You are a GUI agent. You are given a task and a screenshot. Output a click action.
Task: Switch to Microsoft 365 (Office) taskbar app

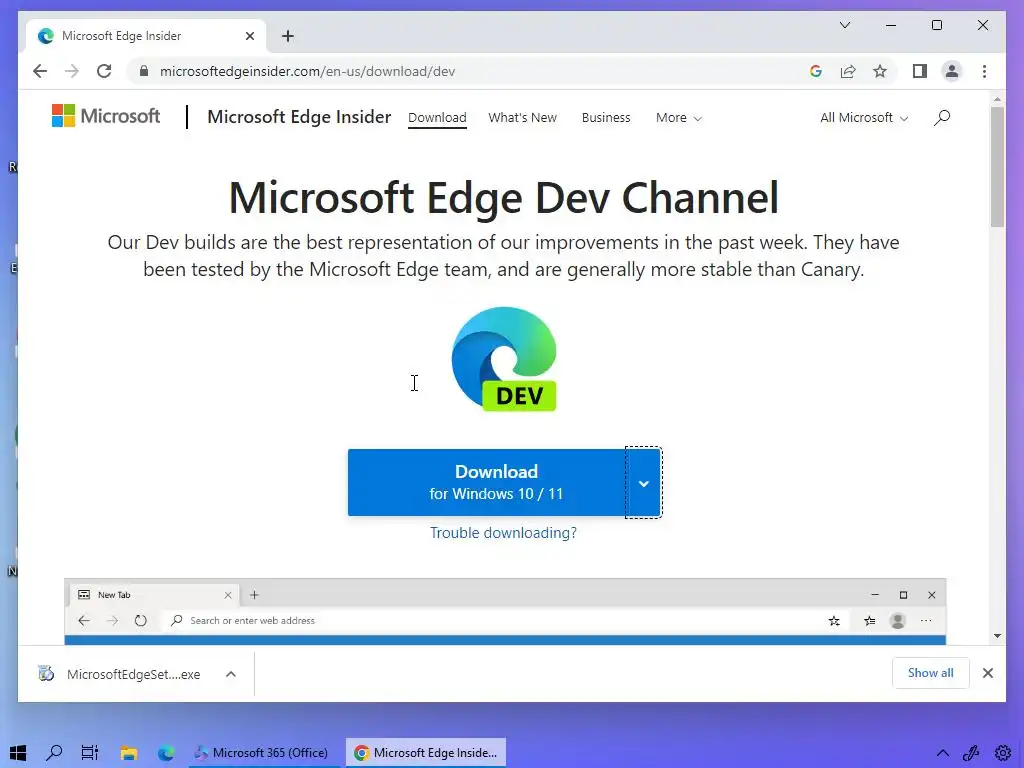coord(263,752)
